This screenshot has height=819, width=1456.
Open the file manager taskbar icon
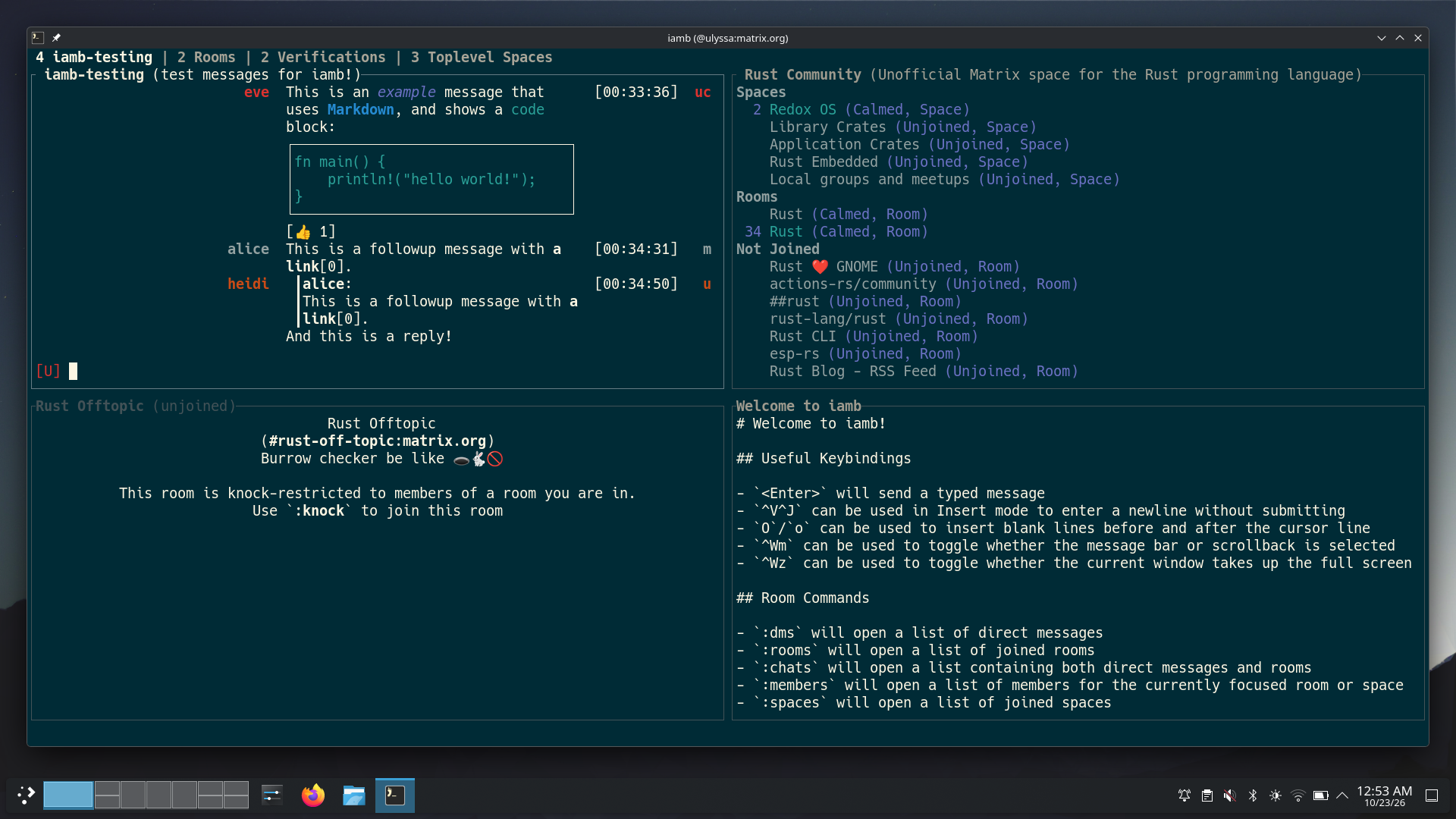coord(353,795)
